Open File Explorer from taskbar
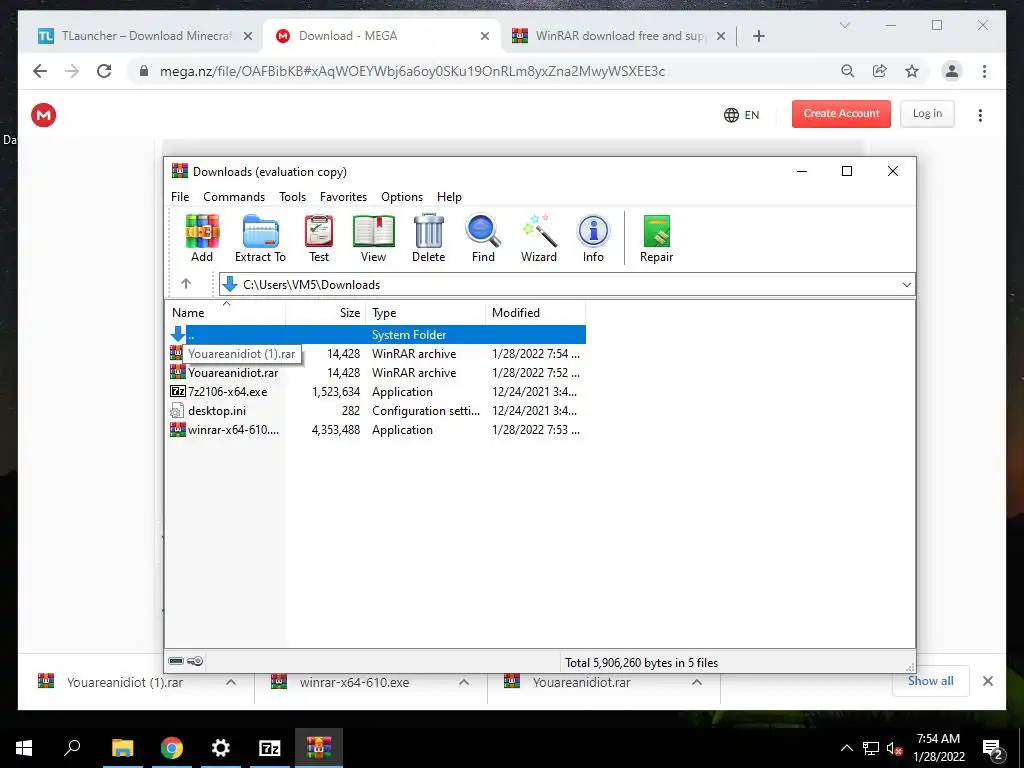Screen dimensions: 1024x768 [123, 748]
